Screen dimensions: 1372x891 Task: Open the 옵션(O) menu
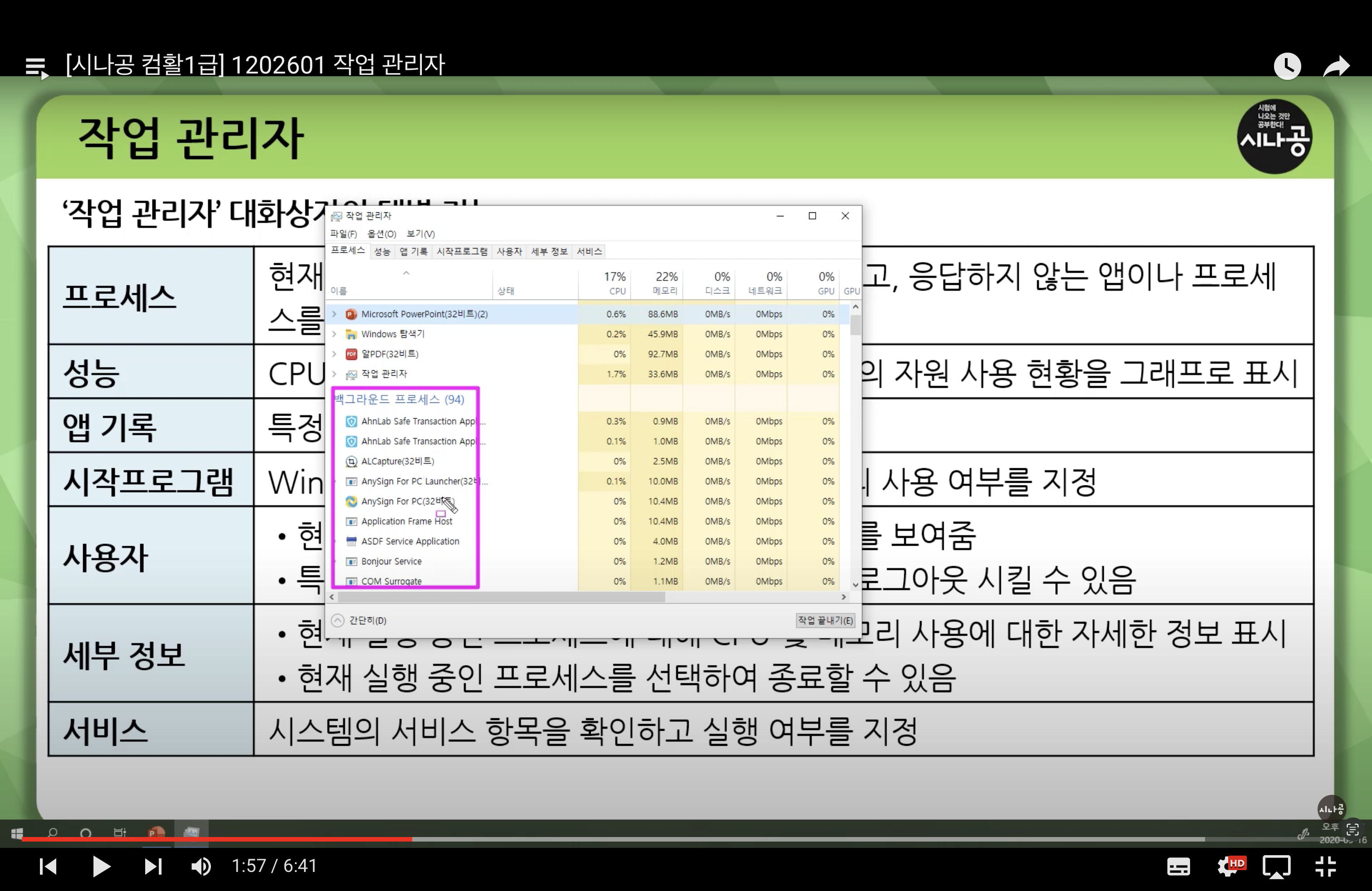coord(382,234)
